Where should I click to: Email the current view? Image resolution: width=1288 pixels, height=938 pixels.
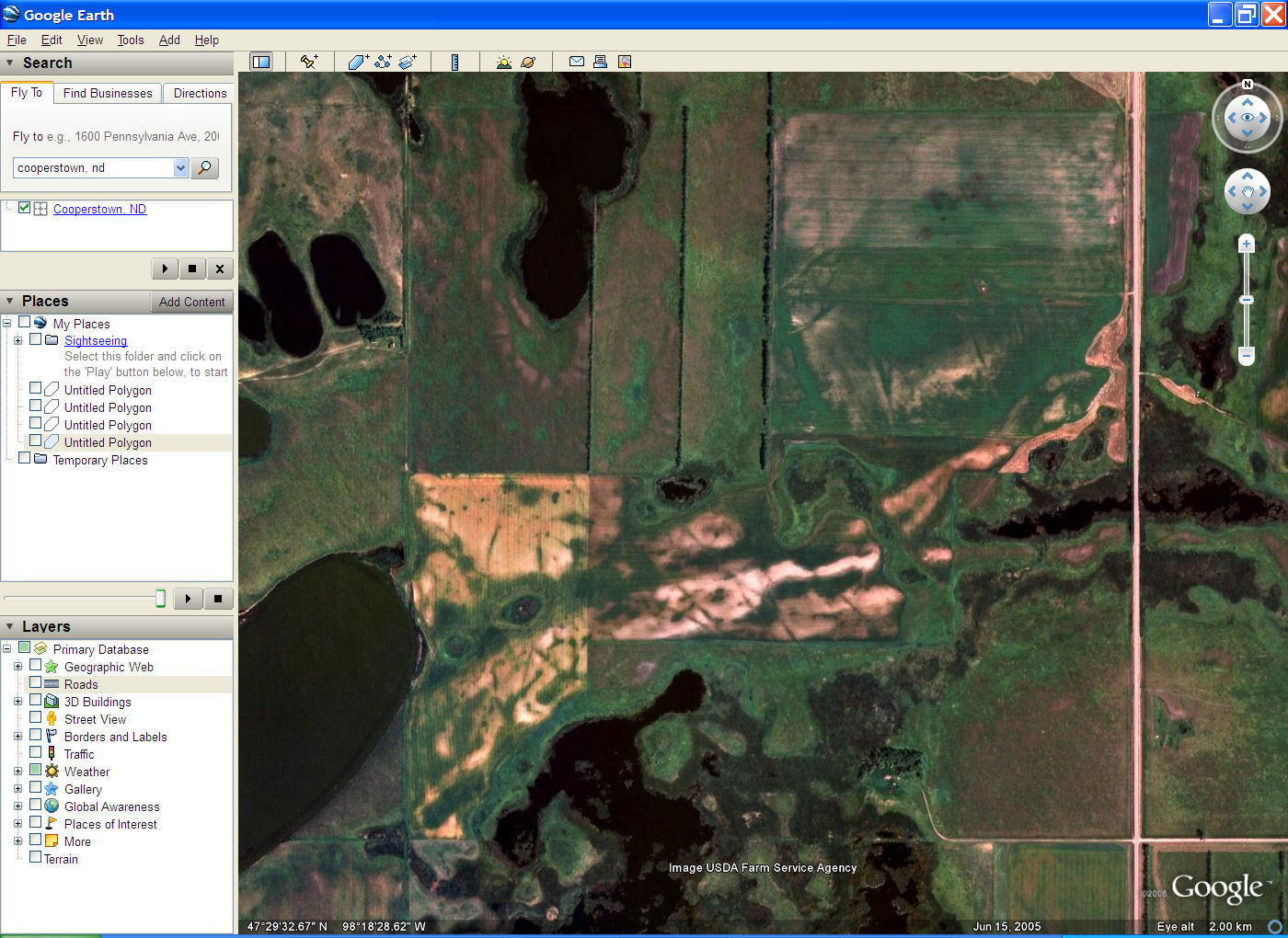577,62
